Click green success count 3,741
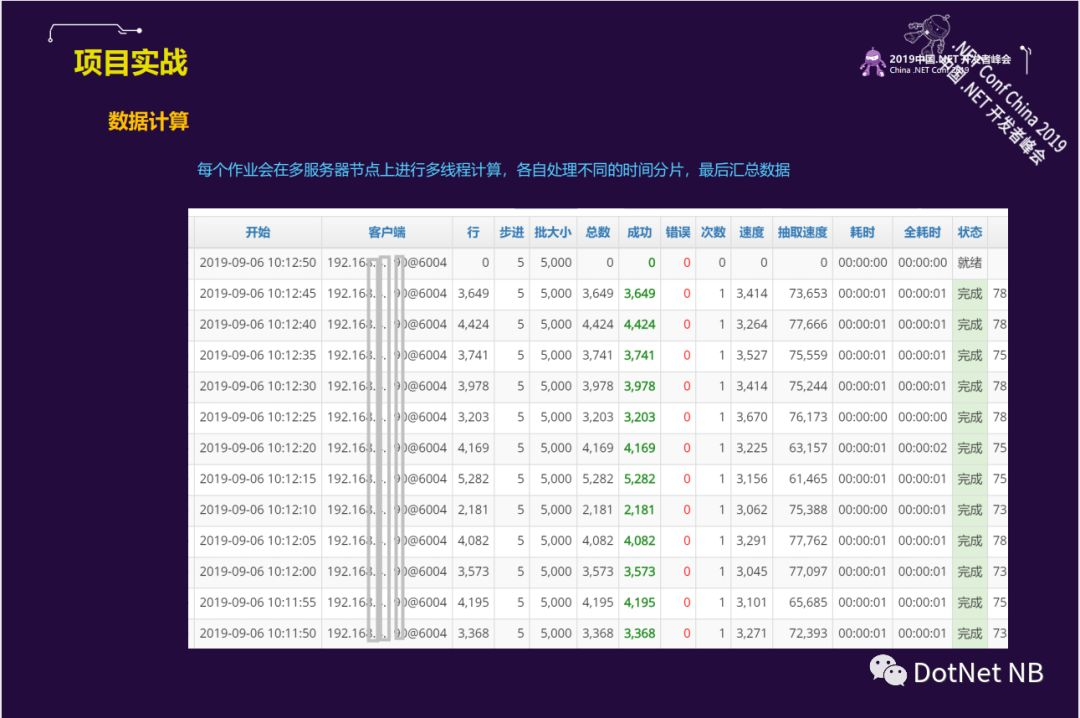 (x=639, y=356)
